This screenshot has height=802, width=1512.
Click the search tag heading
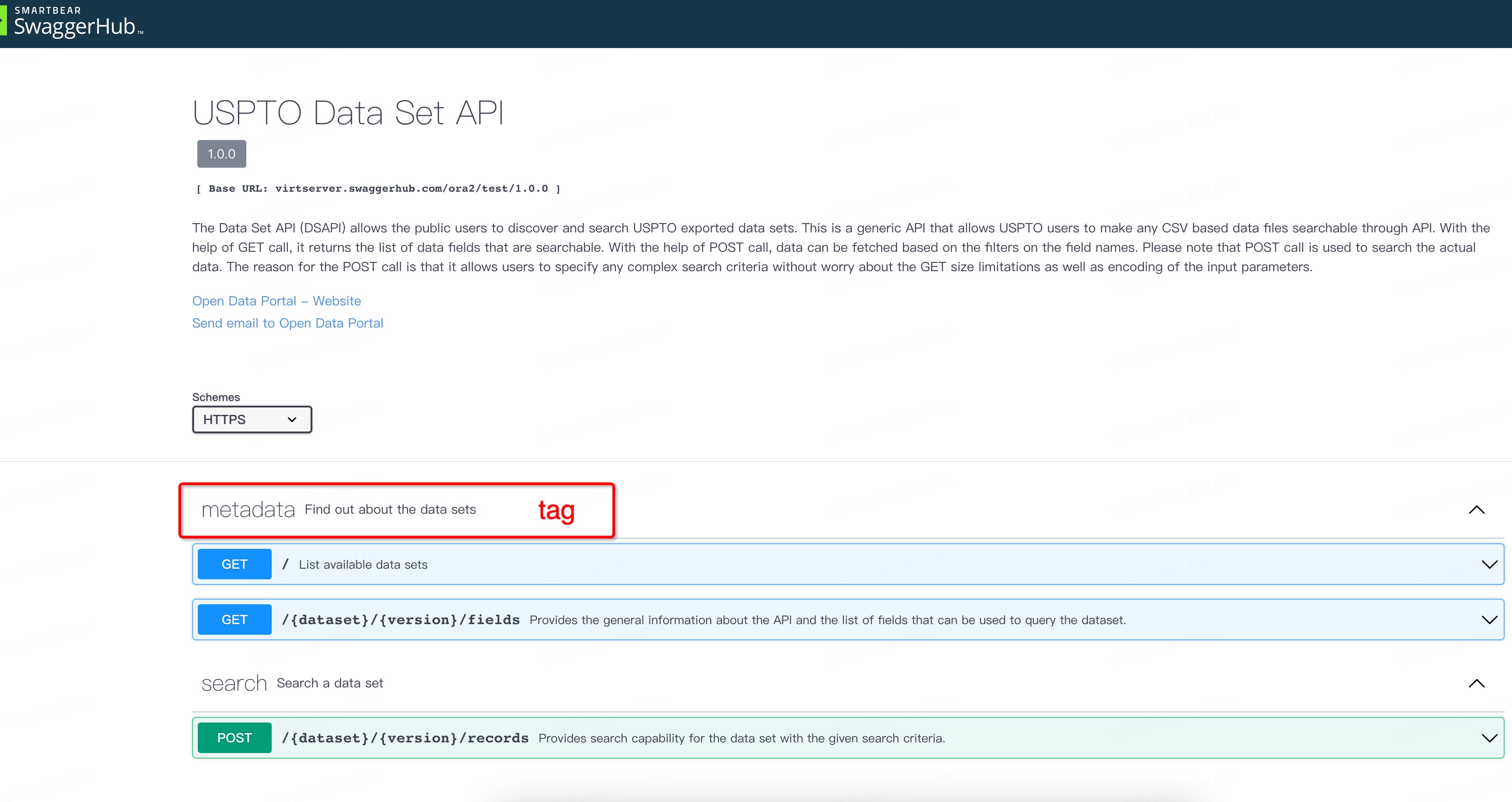pos(234,683)
